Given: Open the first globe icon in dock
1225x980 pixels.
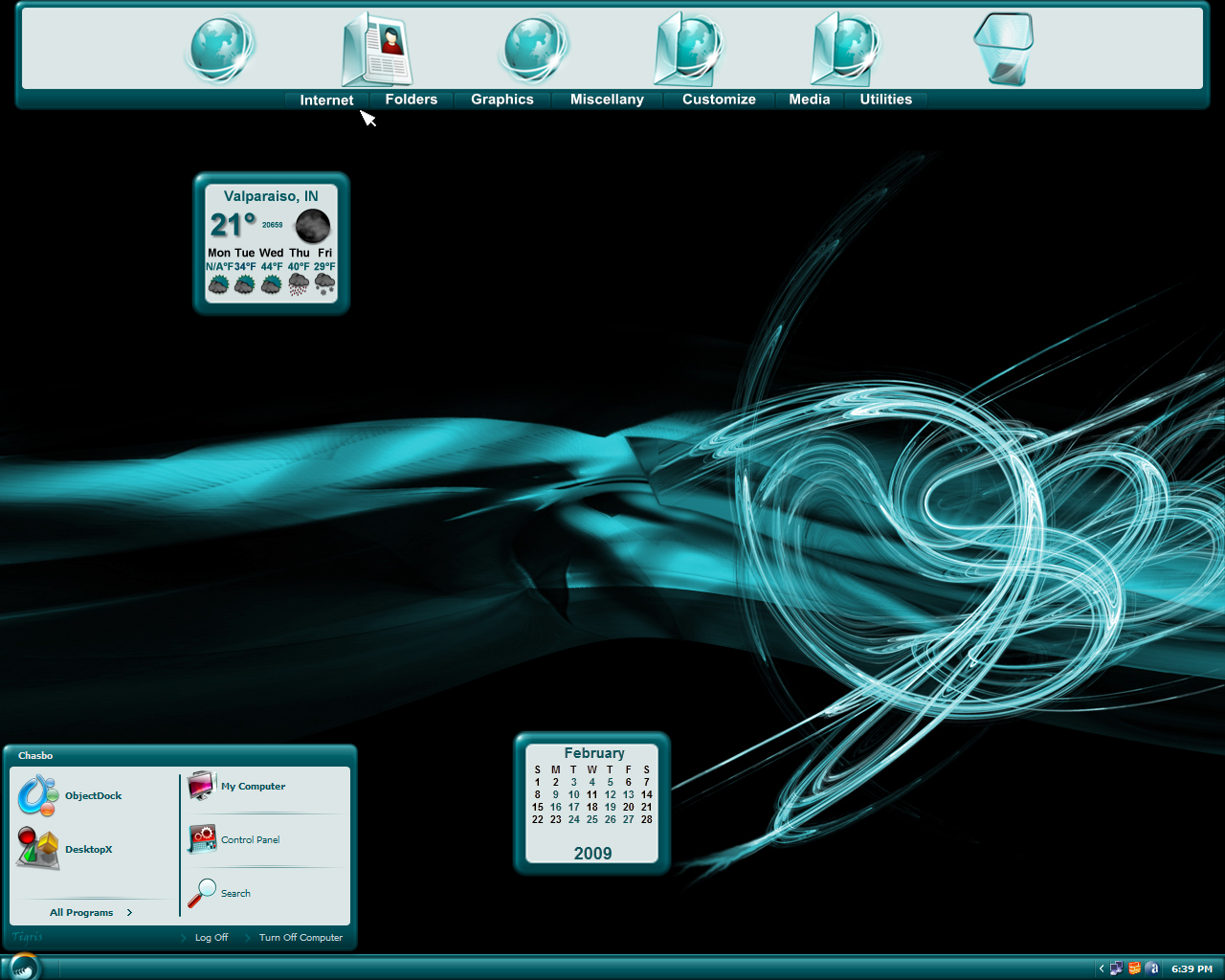Looking at the screenshot, I should (221, 49).
